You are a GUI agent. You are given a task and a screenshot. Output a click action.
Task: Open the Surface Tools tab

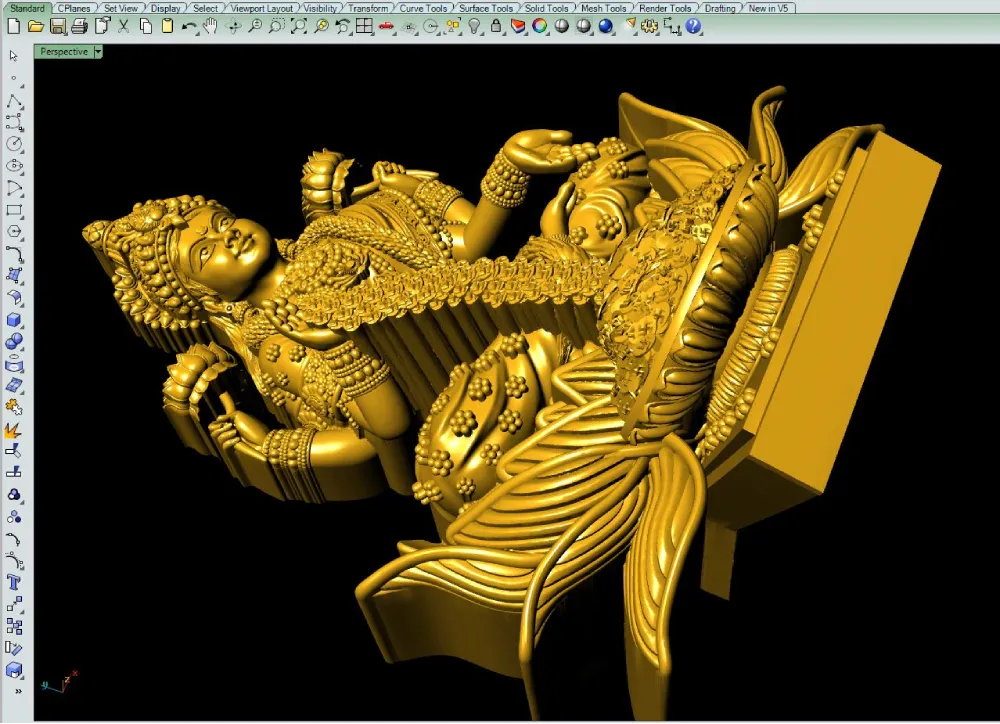point(486,8)
